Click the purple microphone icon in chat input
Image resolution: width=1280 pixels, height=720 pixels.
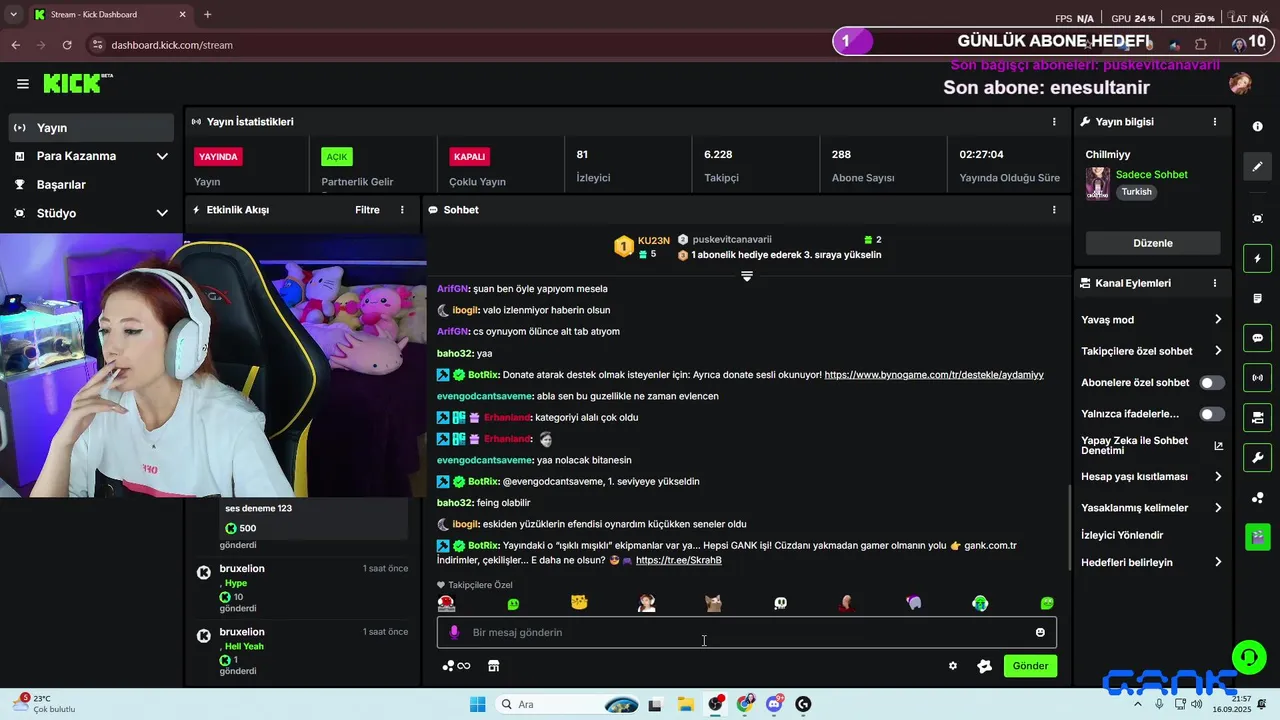[x=454, y=632]
